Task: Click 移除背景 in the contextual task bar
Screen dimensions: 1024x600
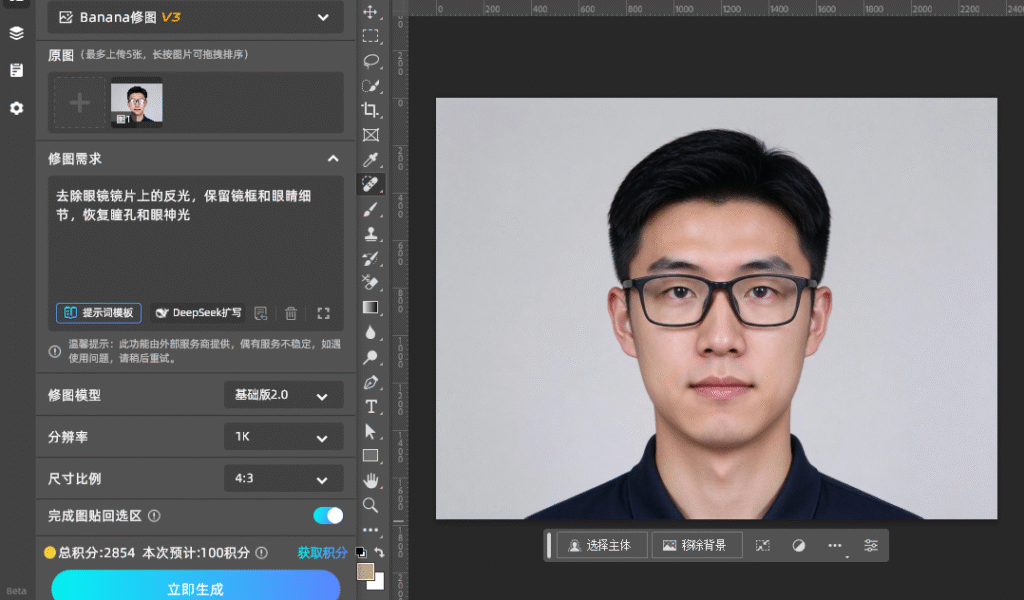Action: [696, 546]
